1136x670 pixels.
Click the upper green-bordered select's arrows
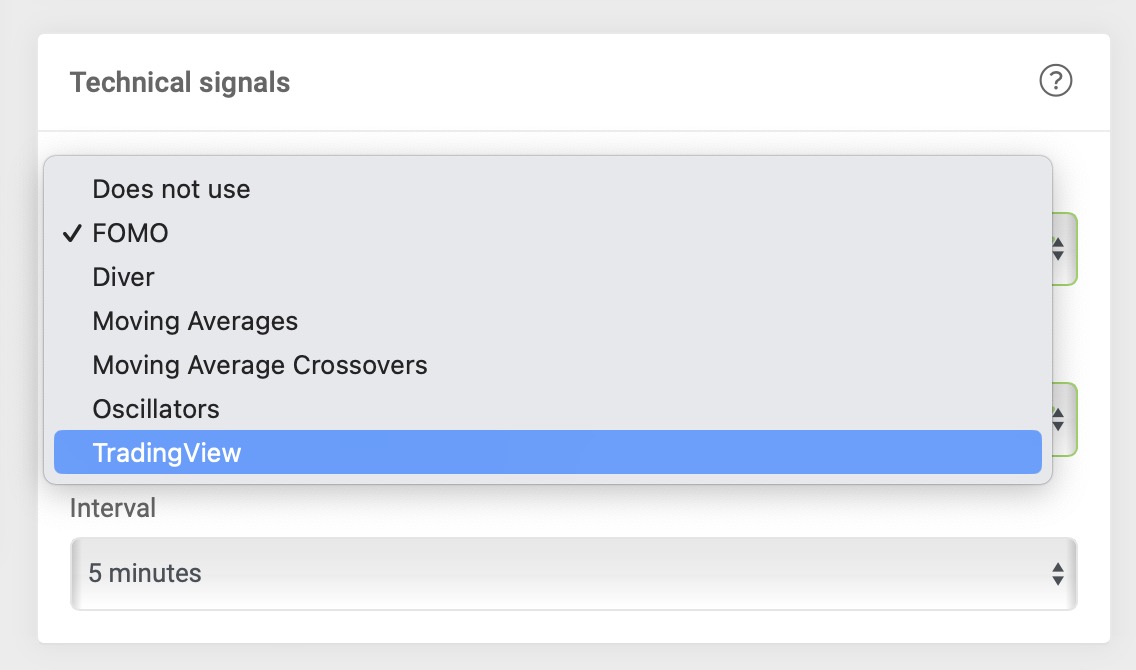(1058, 249)
